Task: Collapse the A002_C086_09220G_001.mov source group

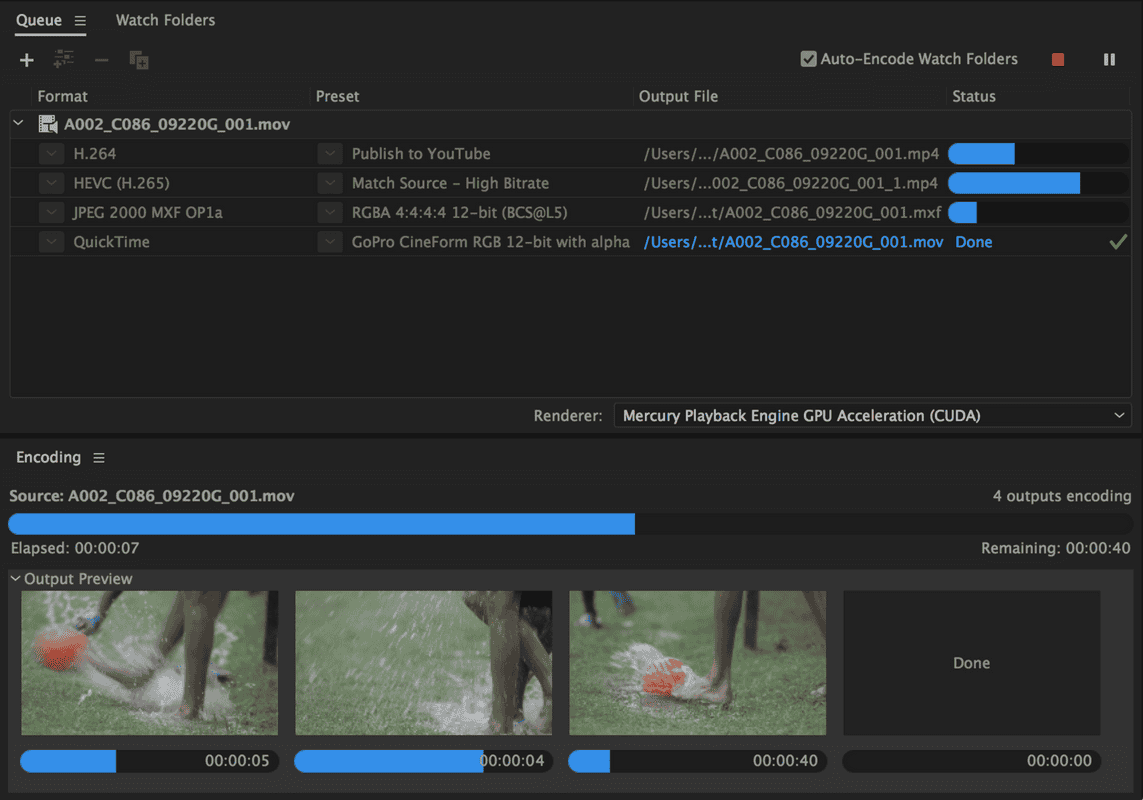Action: coord(19,124)
